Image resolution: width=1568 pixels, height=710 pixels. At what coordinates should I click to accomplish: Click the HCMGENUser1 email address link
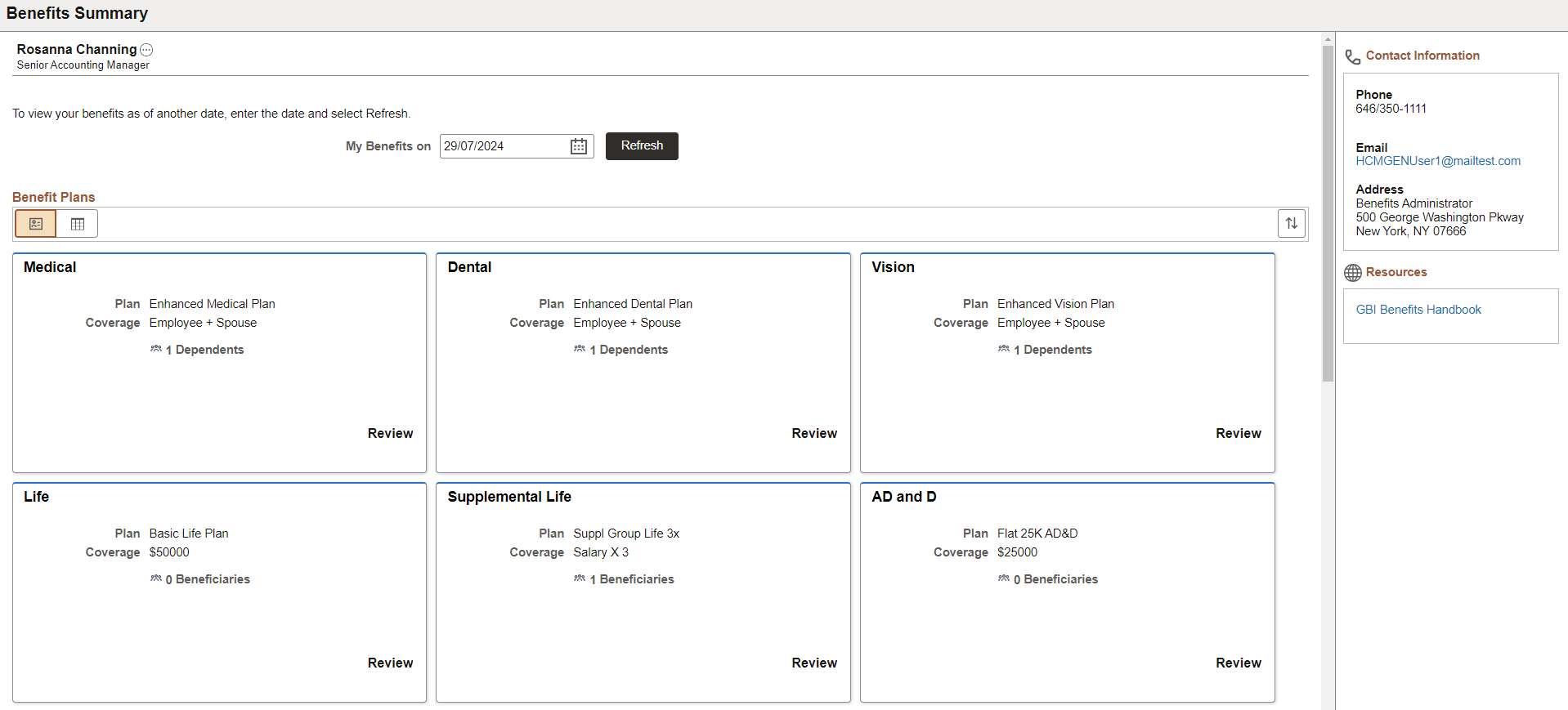click(1438, 161)
